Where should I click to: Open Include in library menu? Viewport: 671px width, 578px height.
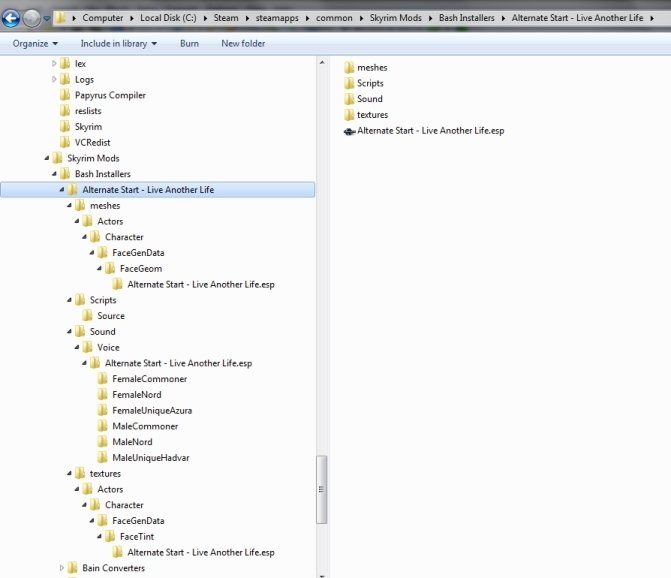(x=119, y=44)
